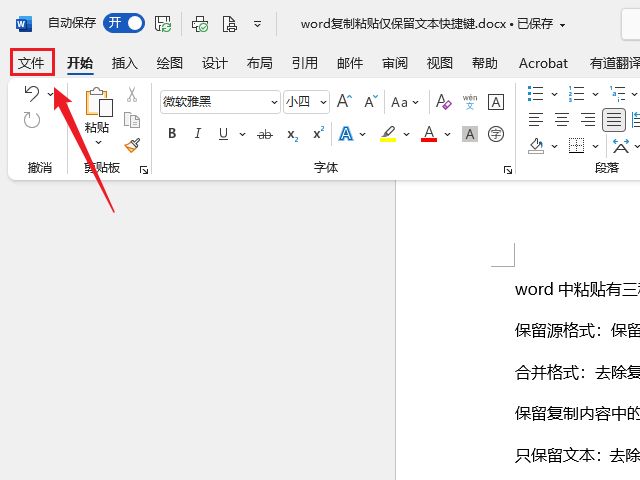Click the paragraph Shading bucket icon

tap(536, 146)
